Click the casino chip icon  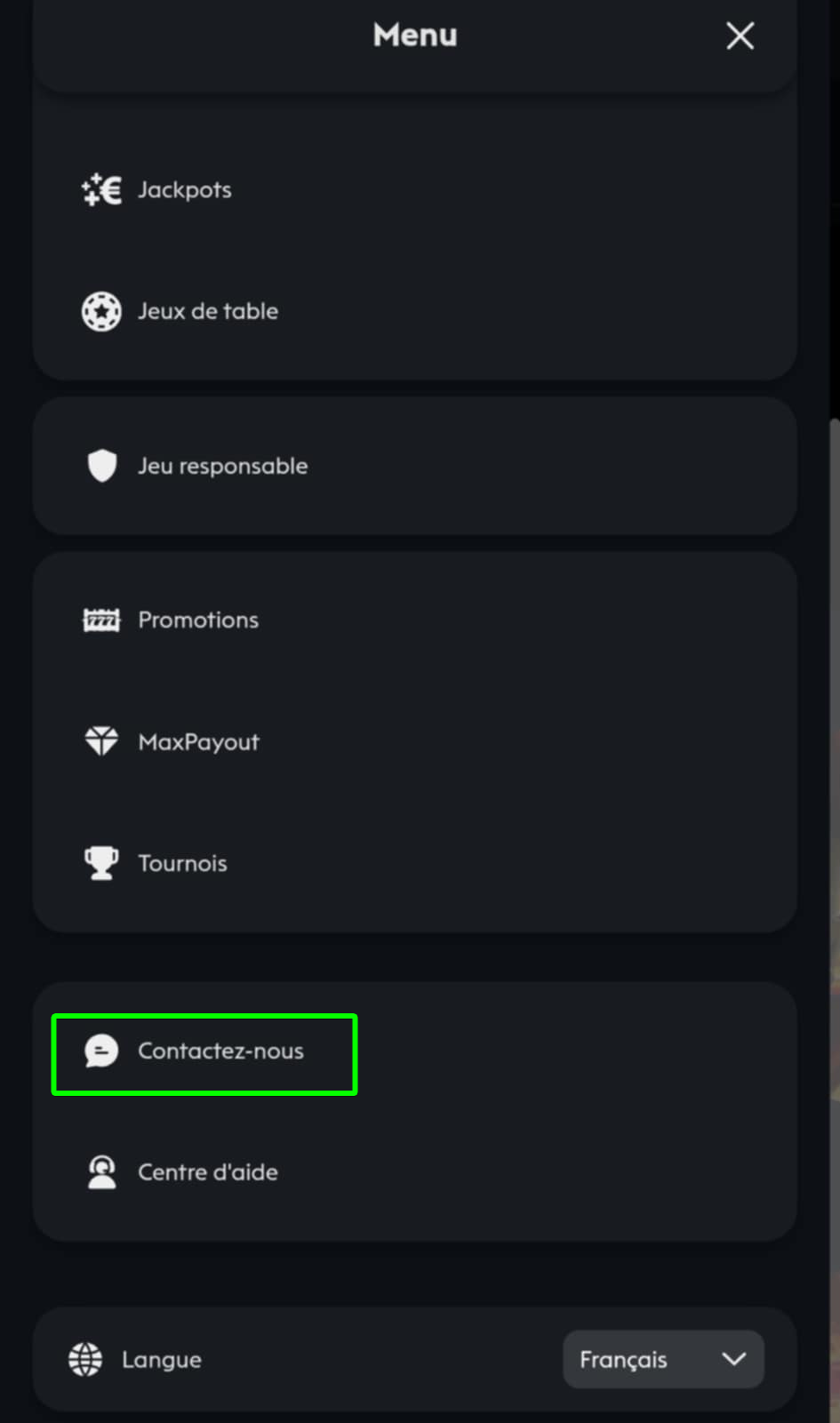tap(101, 312)
